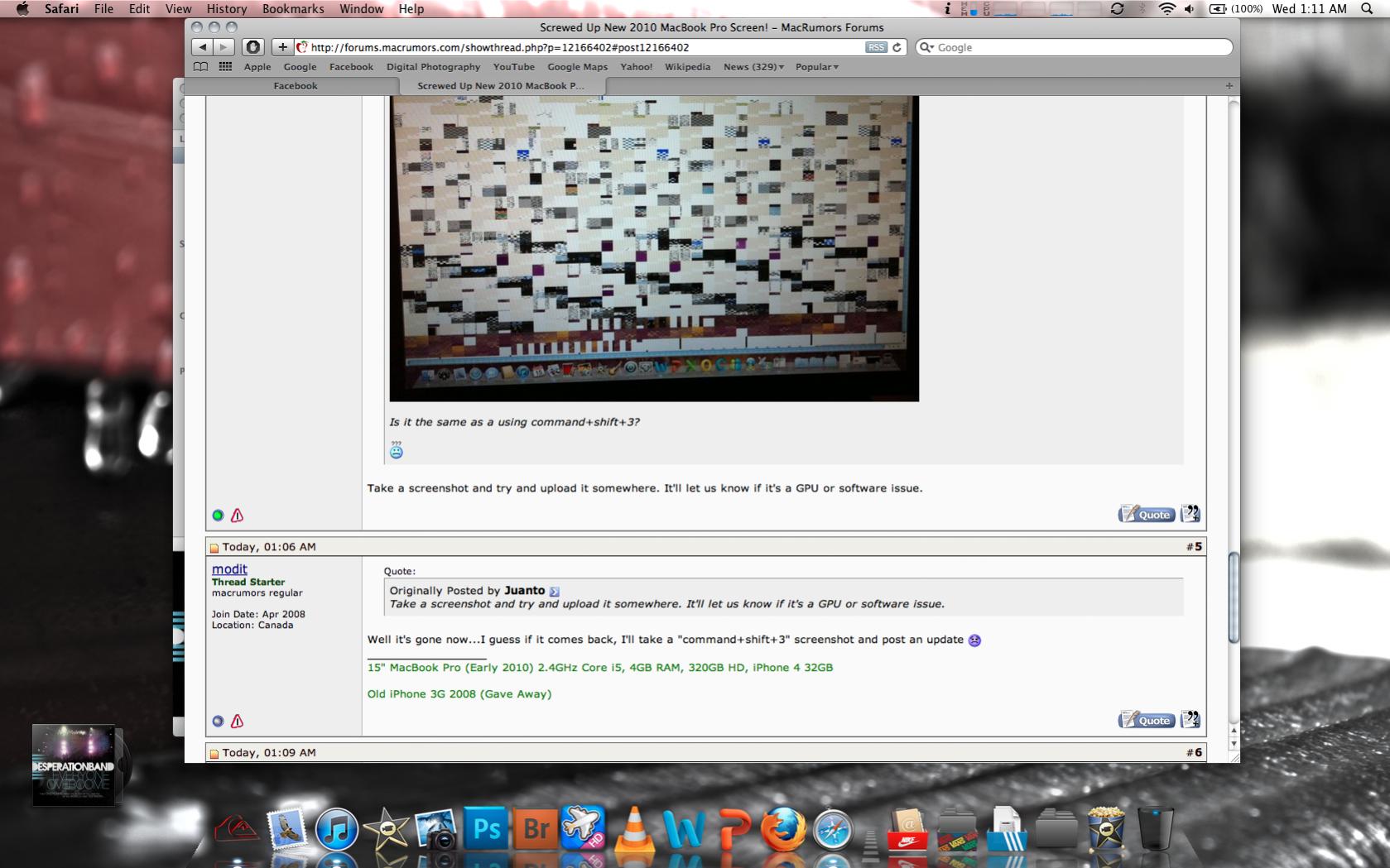Quote post #5 by modit
1390x868 pixels.
click(1147, 720)
